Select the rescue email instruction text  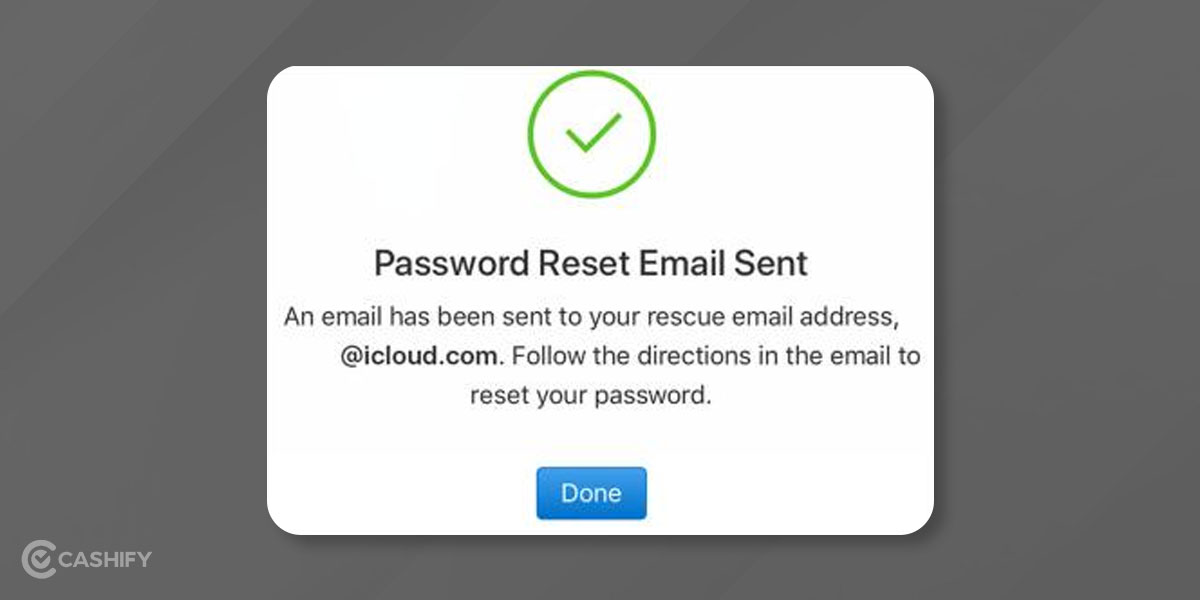591,317
